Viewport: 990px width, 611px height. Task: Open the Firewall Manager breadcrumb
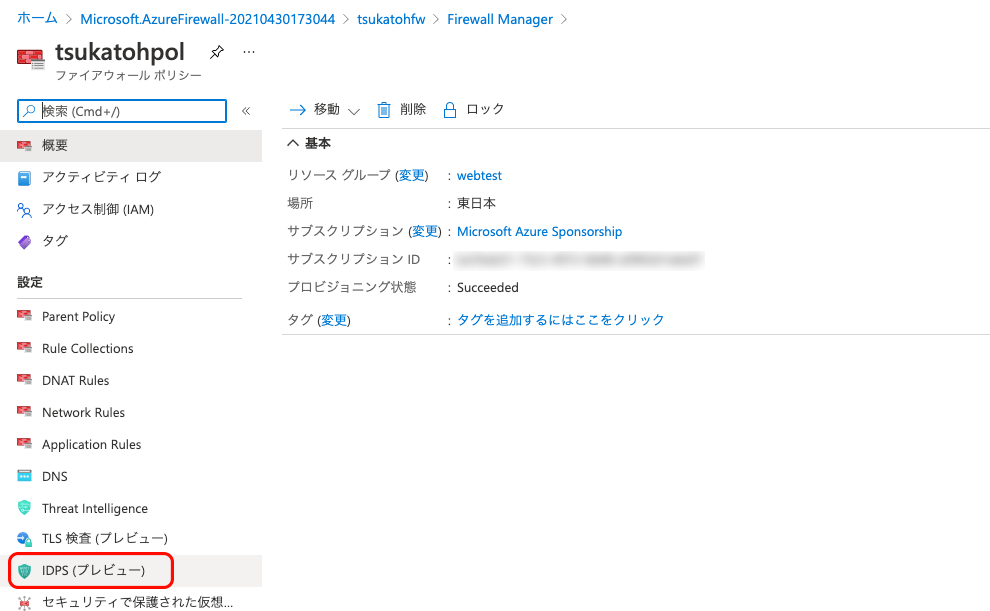point(500,18)
